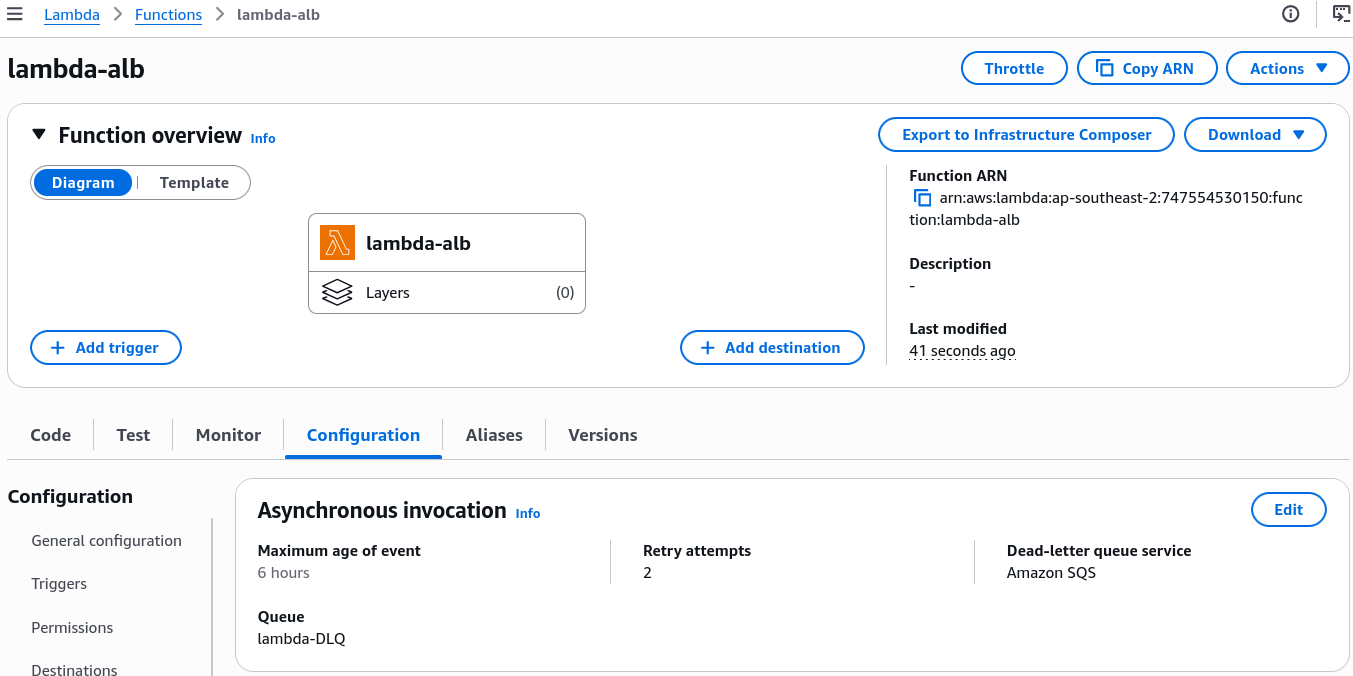
Task: Open the CloudShell icon at top right
Action: 1341,14
